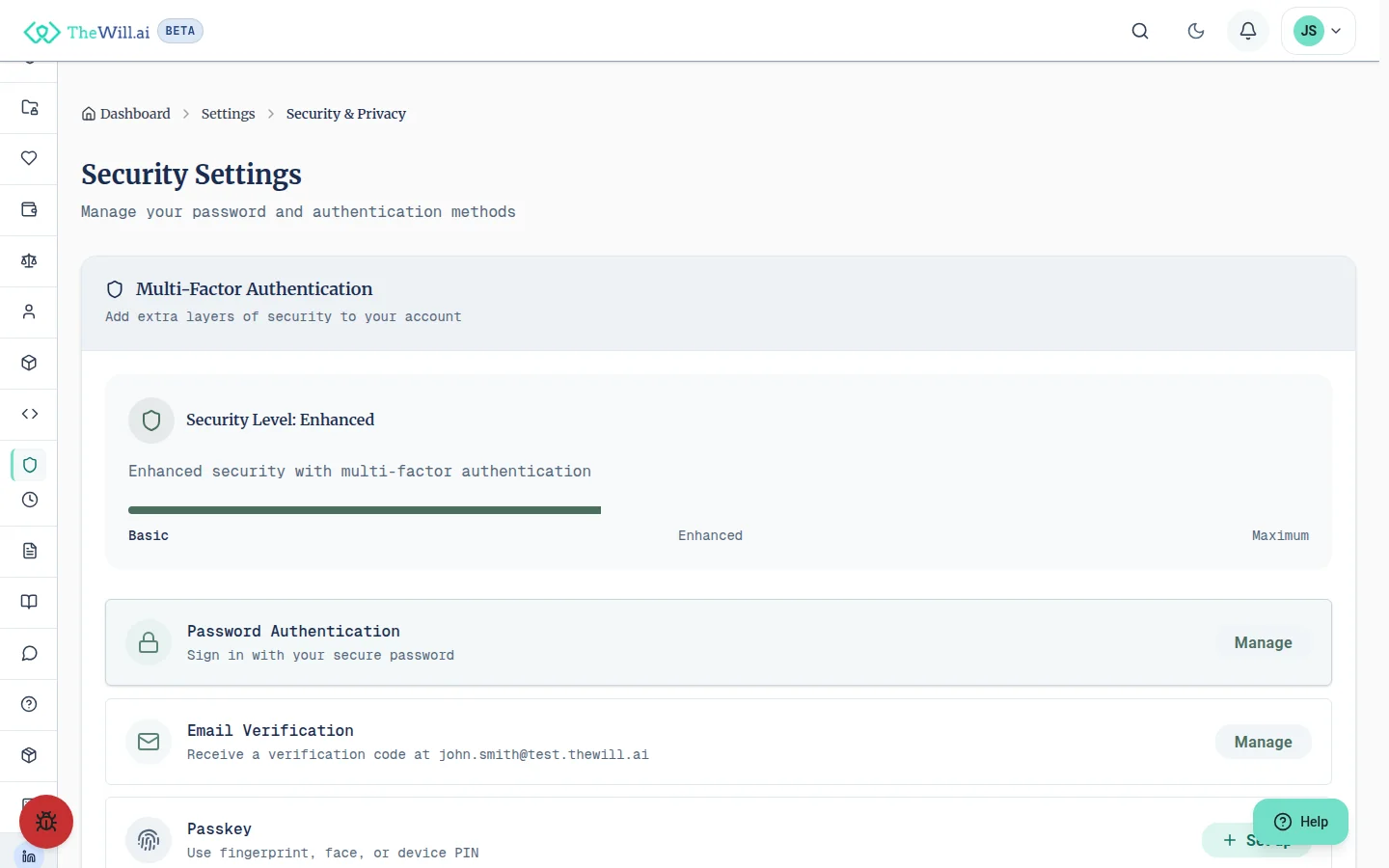Click the 'Basic' level label
Screen dimensions: 1389x868
tap(149, 535)
